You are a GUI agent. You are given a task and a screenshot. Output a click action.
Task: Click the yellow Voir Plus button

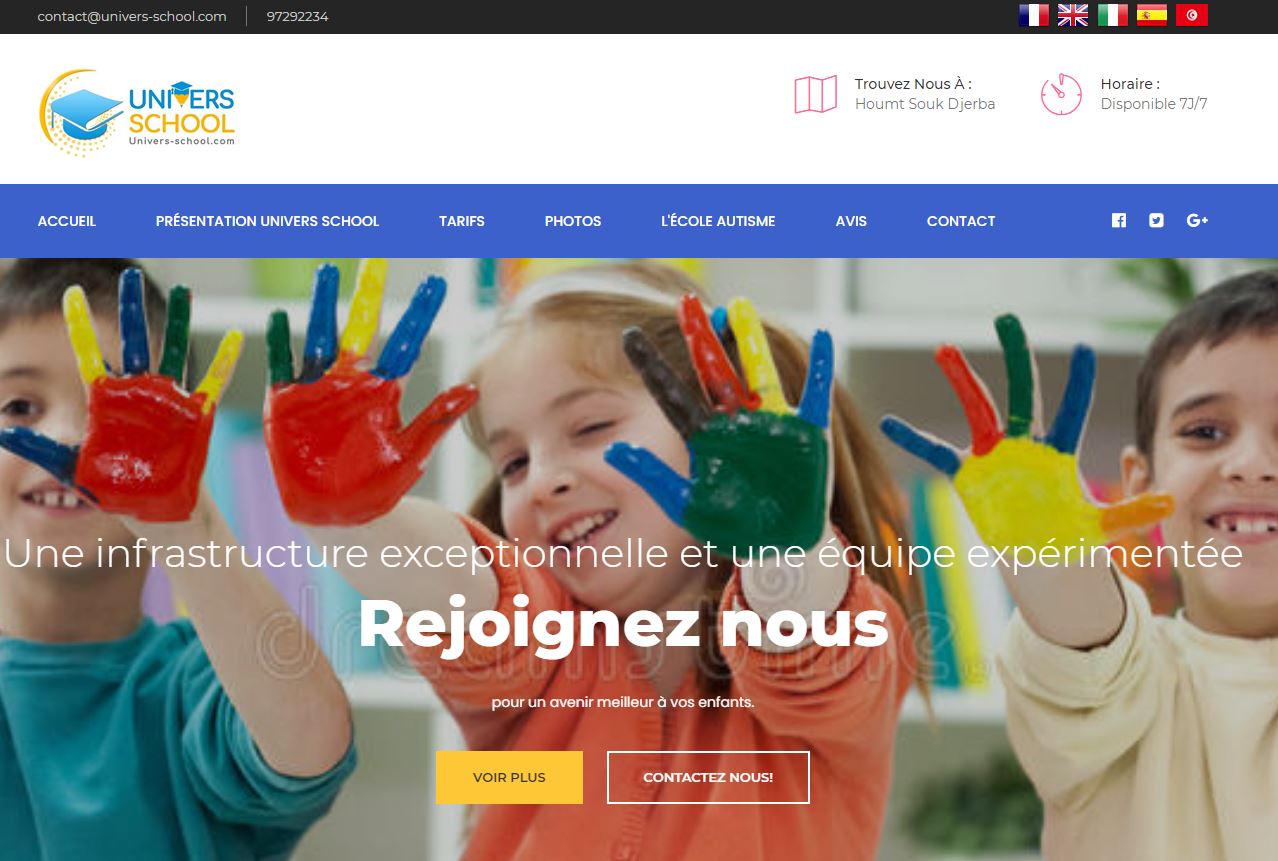(509, 777)
